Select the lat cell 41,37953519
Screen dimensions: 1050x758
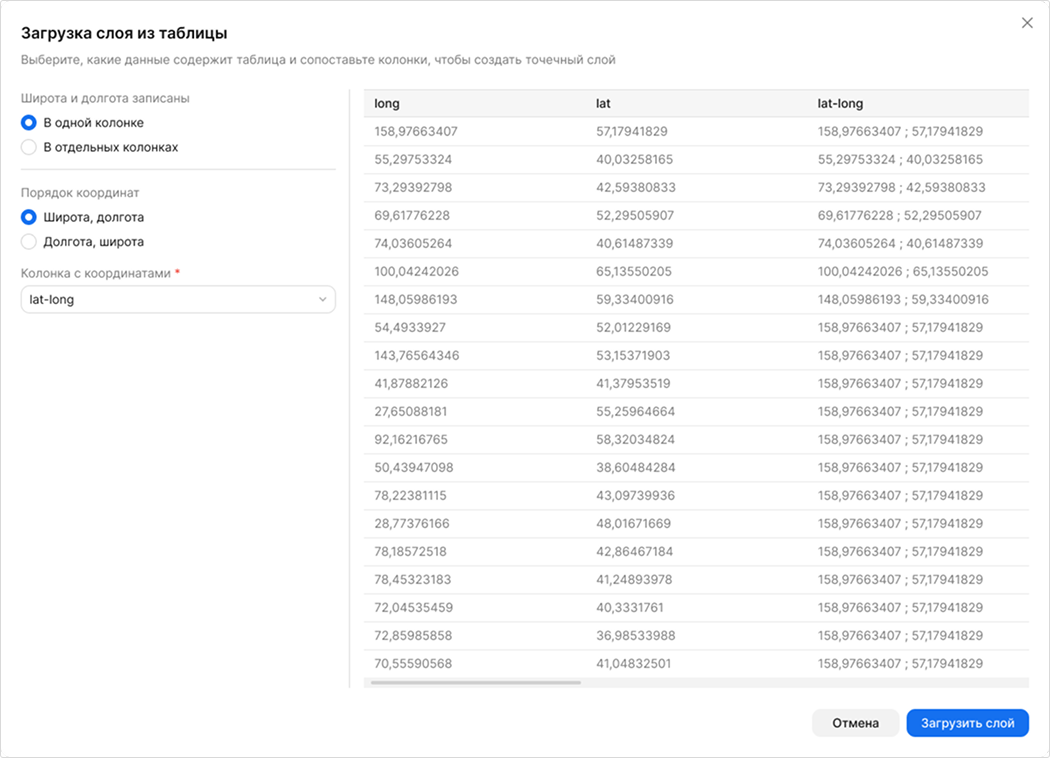[633, 384]
